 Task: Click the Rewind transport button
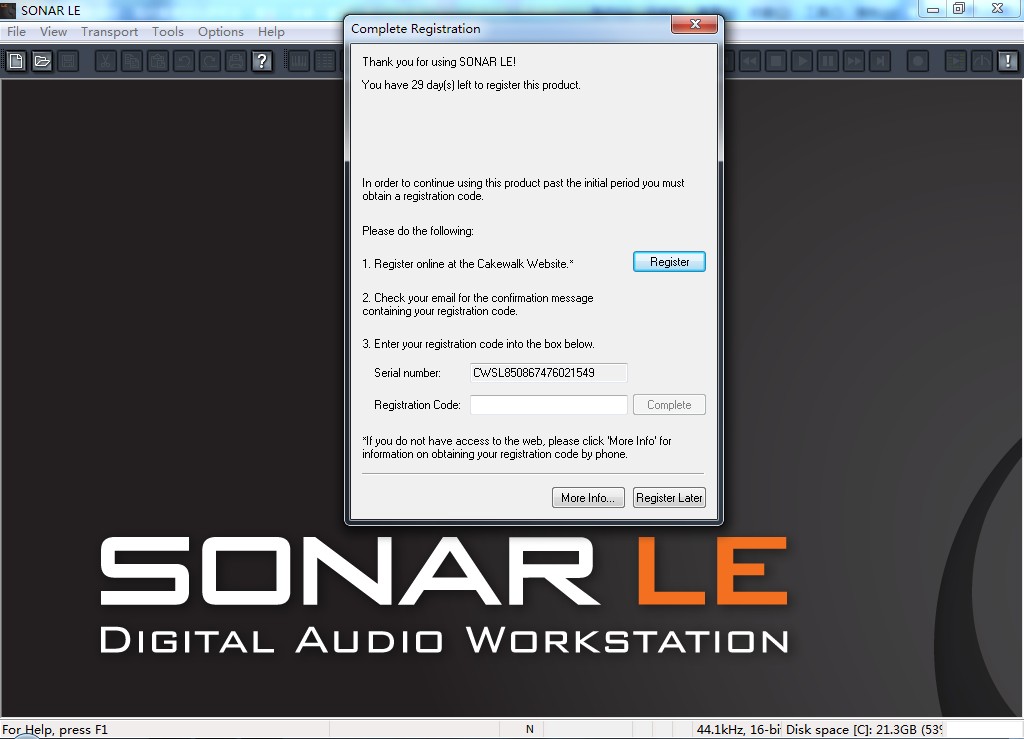click(750, 61)
